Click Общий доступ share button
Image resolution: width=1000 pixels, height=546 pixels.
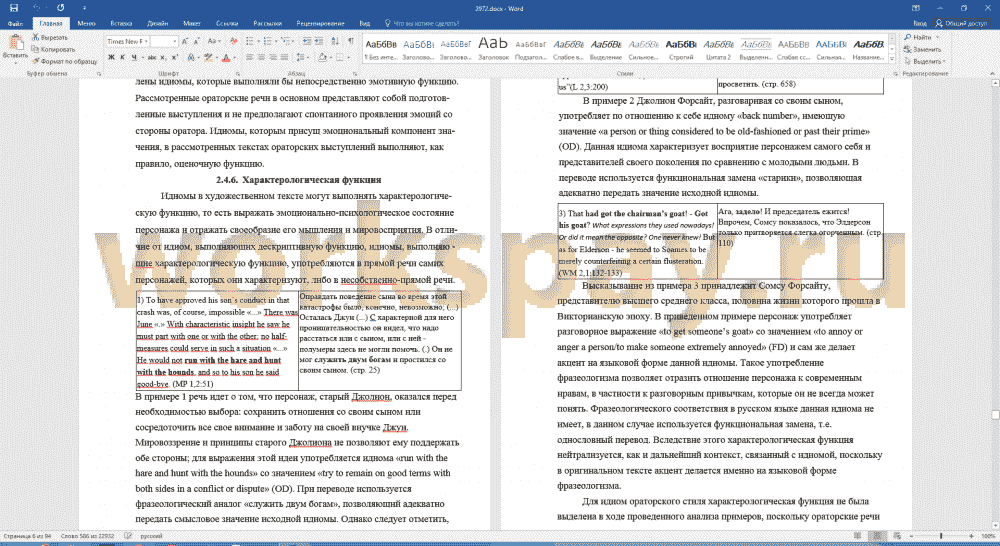point(961,24)
